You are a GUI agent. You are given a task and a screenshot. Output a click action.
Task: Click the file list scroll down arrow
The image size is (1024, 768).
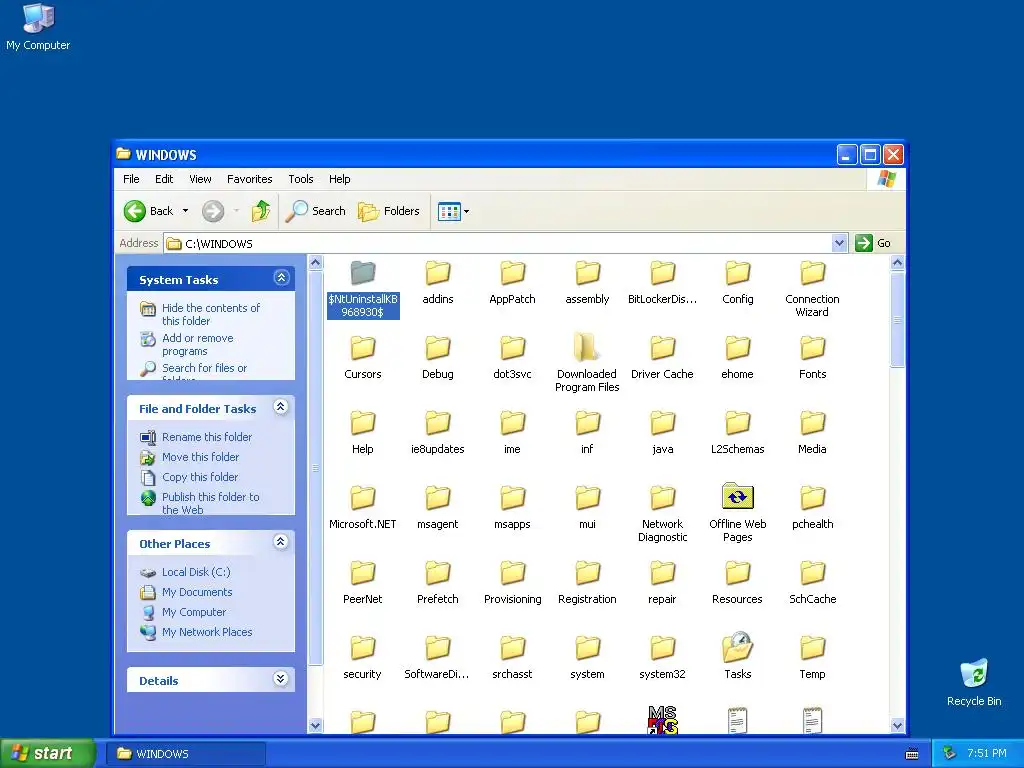click(897, 725)
